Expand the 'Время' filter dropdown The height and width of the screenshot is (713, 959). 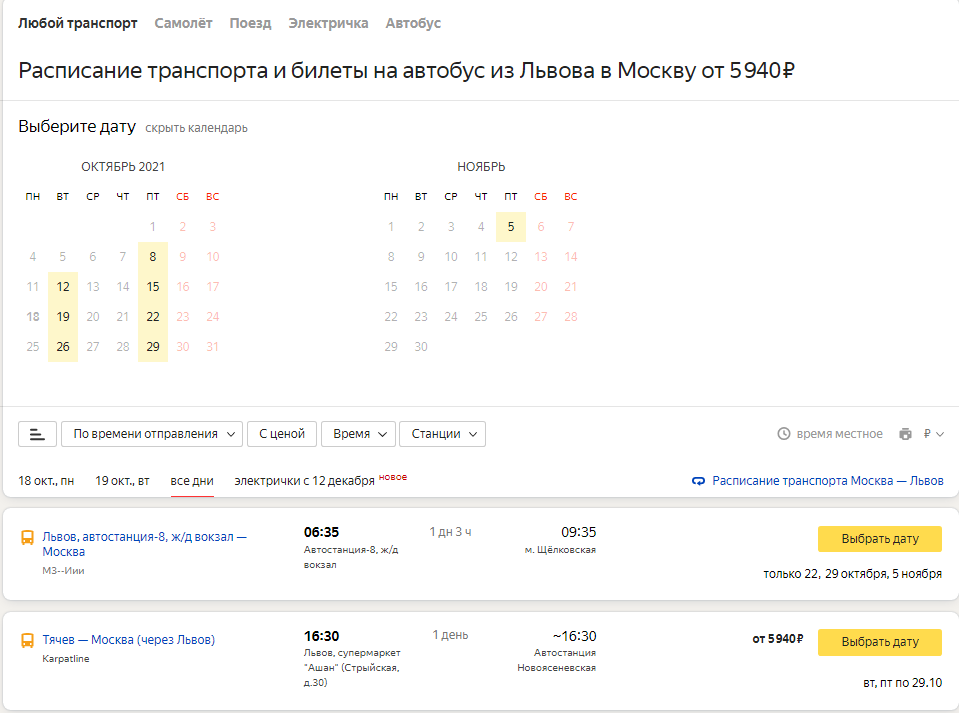coord(358,434)
